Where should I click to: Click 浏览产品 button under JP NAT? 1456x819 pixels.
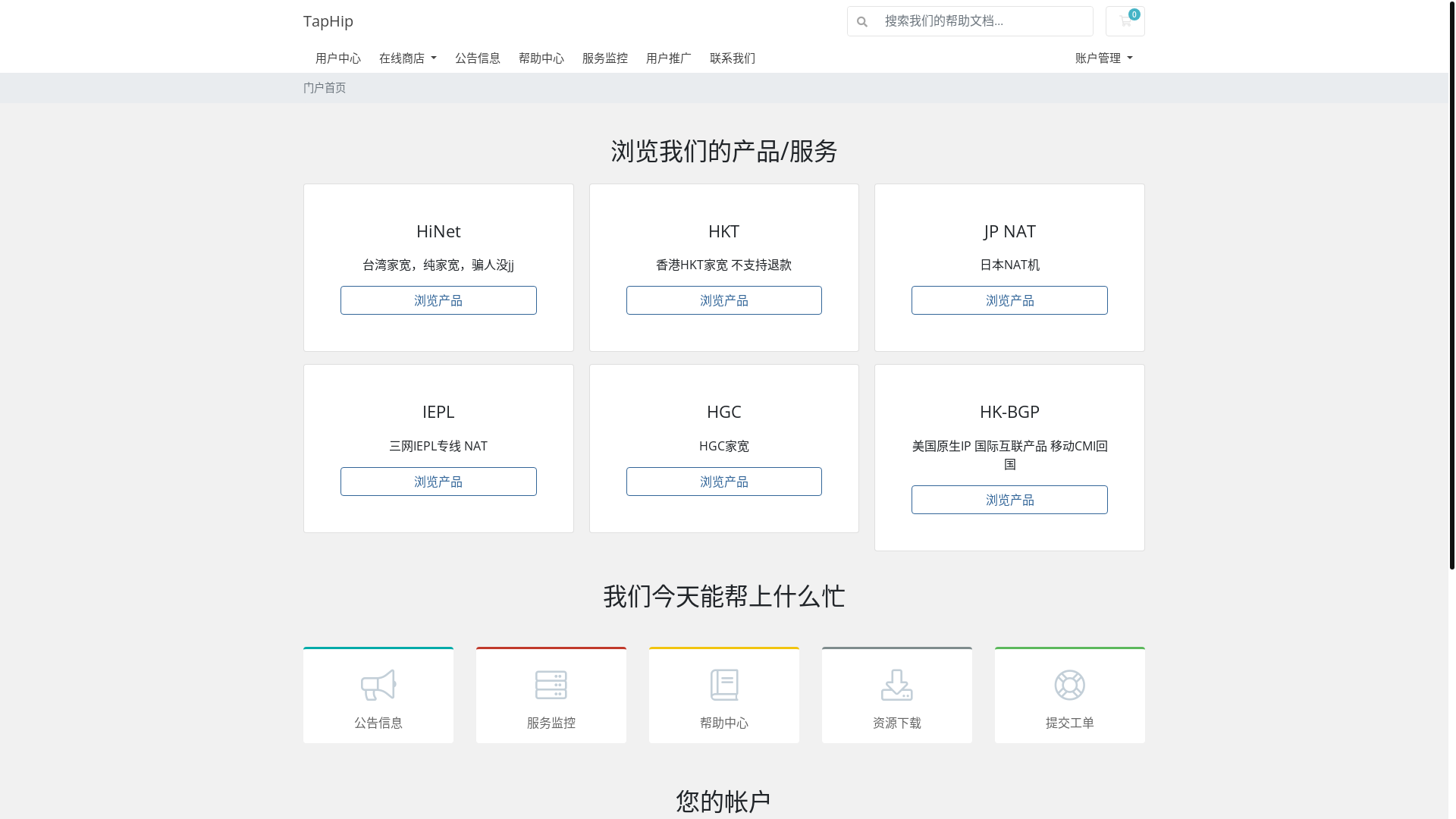pos(1009,300)
